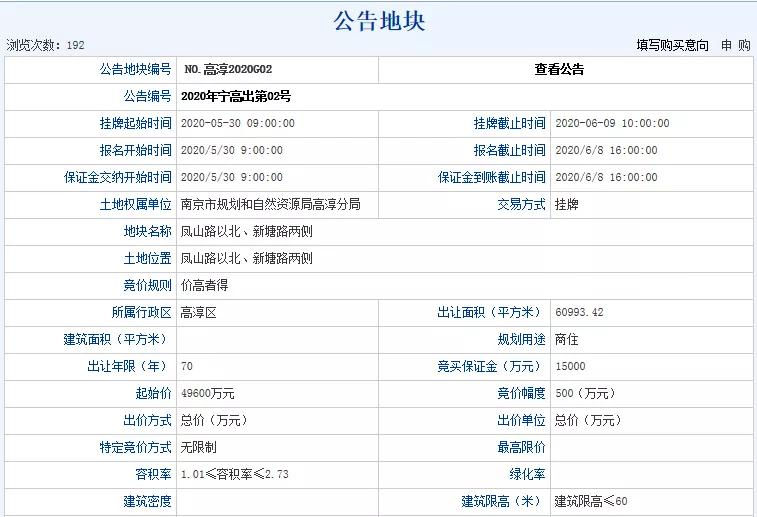Viewport: 757px width, 517px height.
Task: Select the starting price 49600万元
Action: (x=208, y=394)
